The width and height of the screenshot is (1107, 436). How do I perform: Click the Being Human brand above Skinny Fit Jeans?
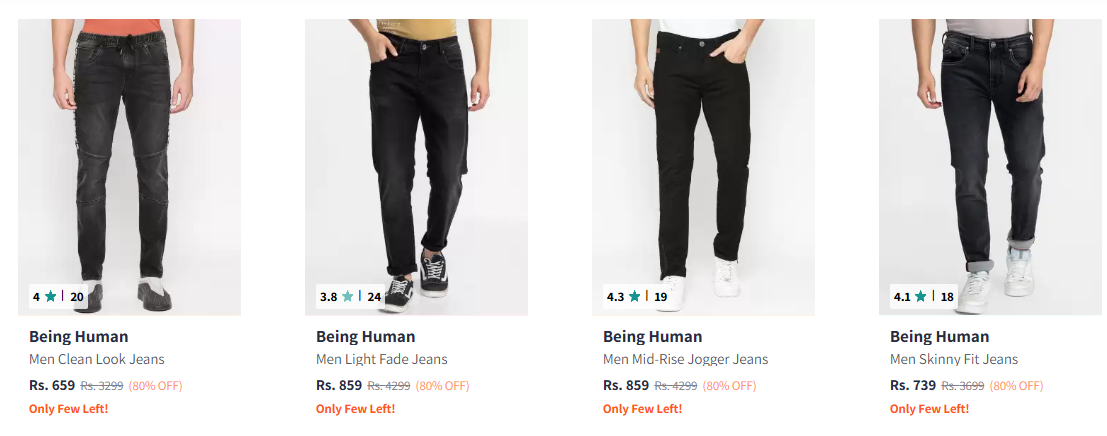click(x=939, y=336)
